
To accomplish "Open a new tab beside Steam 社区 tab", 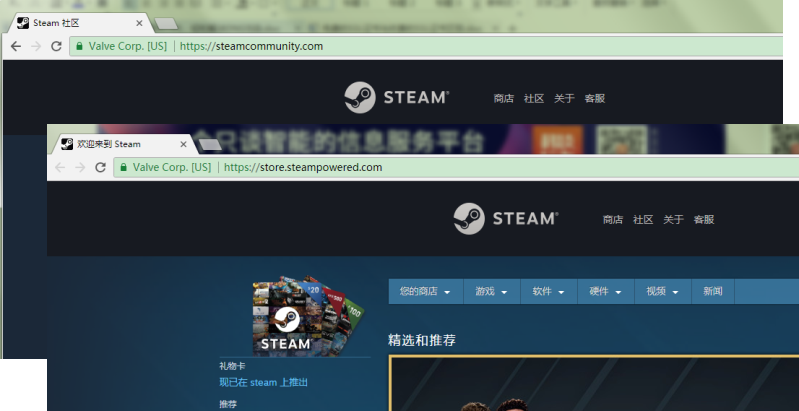I will tap(166, 23).
